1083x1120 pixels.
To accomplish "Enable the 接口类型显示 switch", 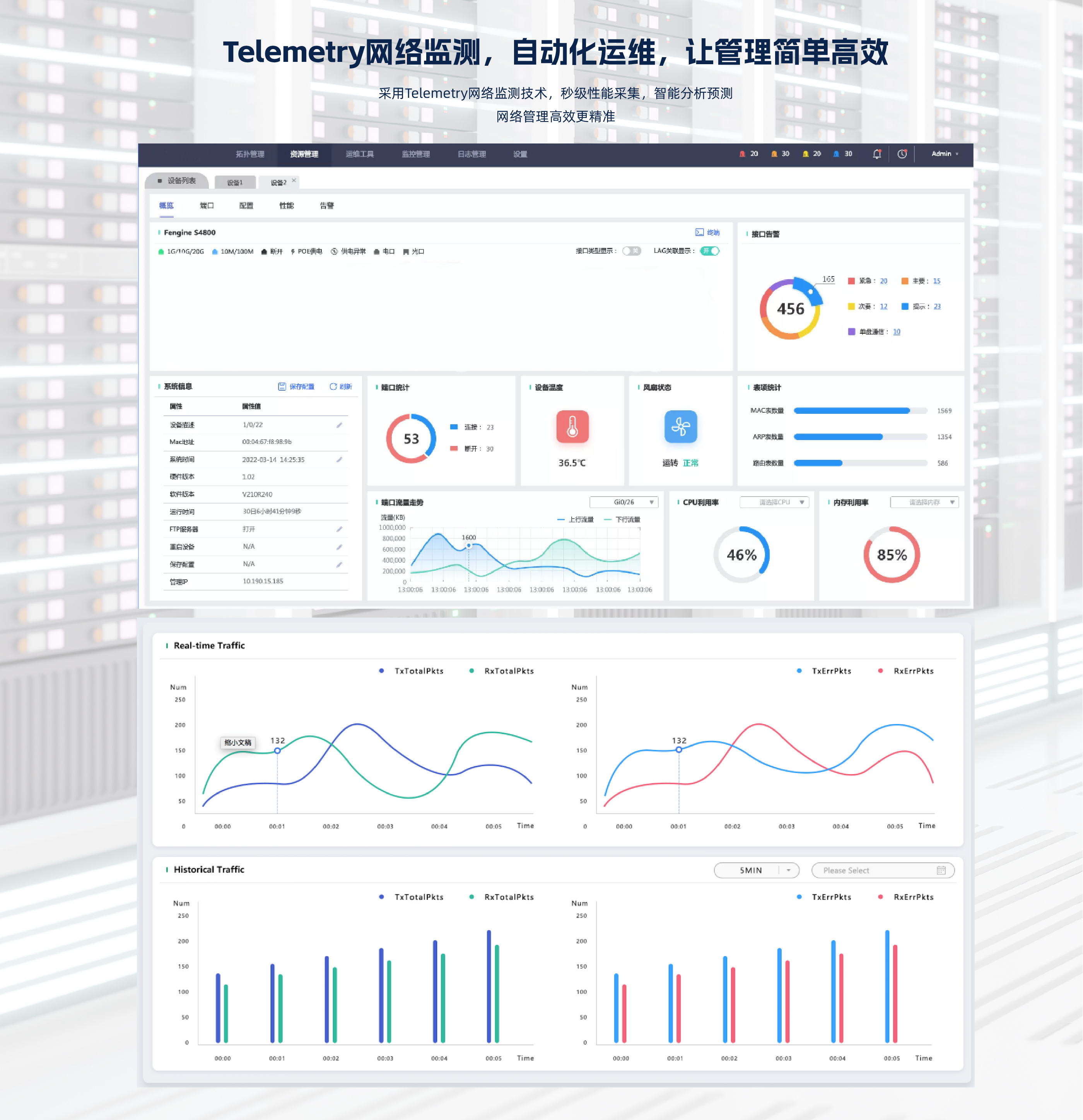I will tap(632, 251).
